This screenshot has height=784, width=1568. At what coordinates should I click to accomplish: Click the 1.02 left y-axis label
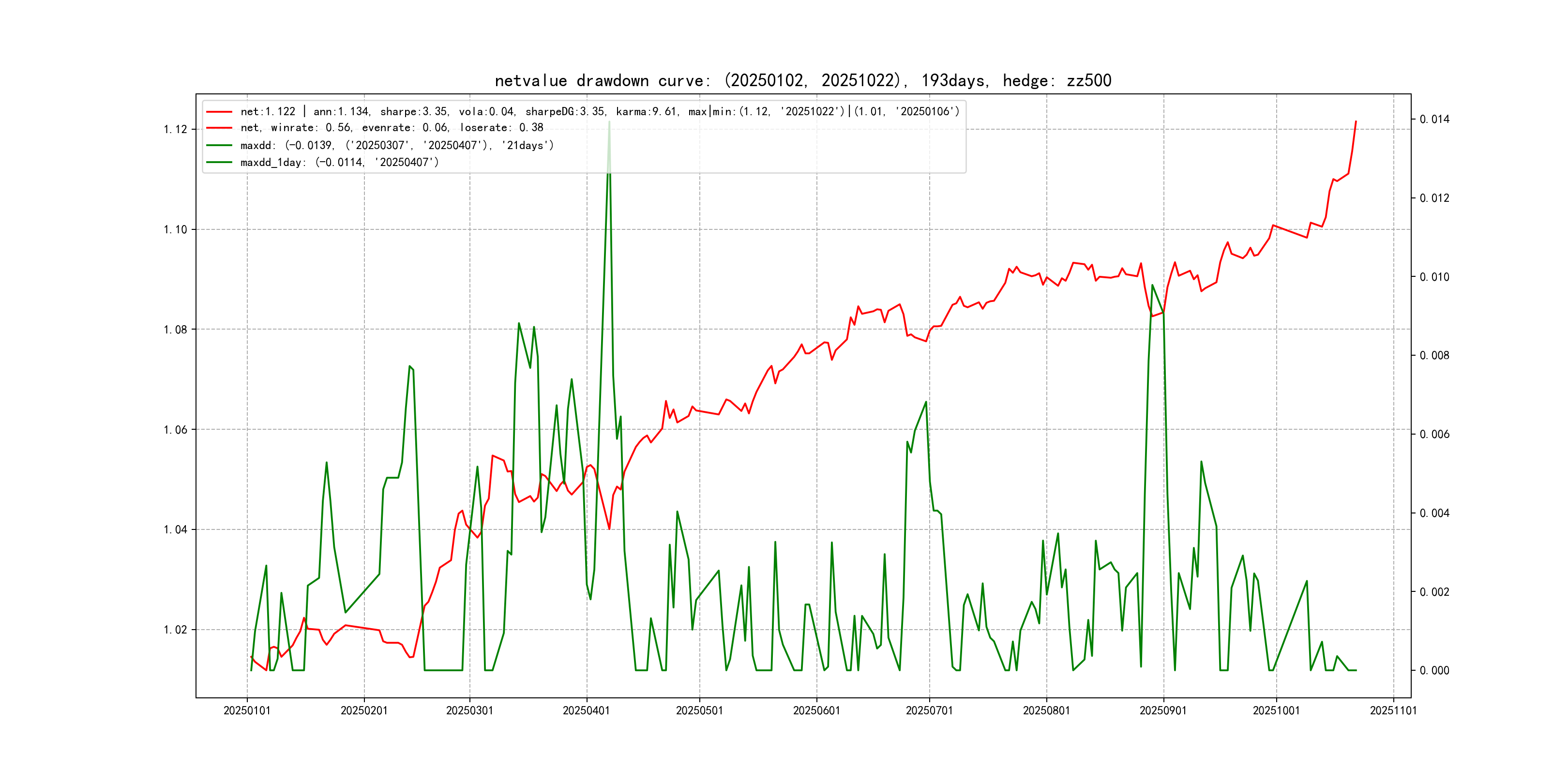[x=175, y=630]
